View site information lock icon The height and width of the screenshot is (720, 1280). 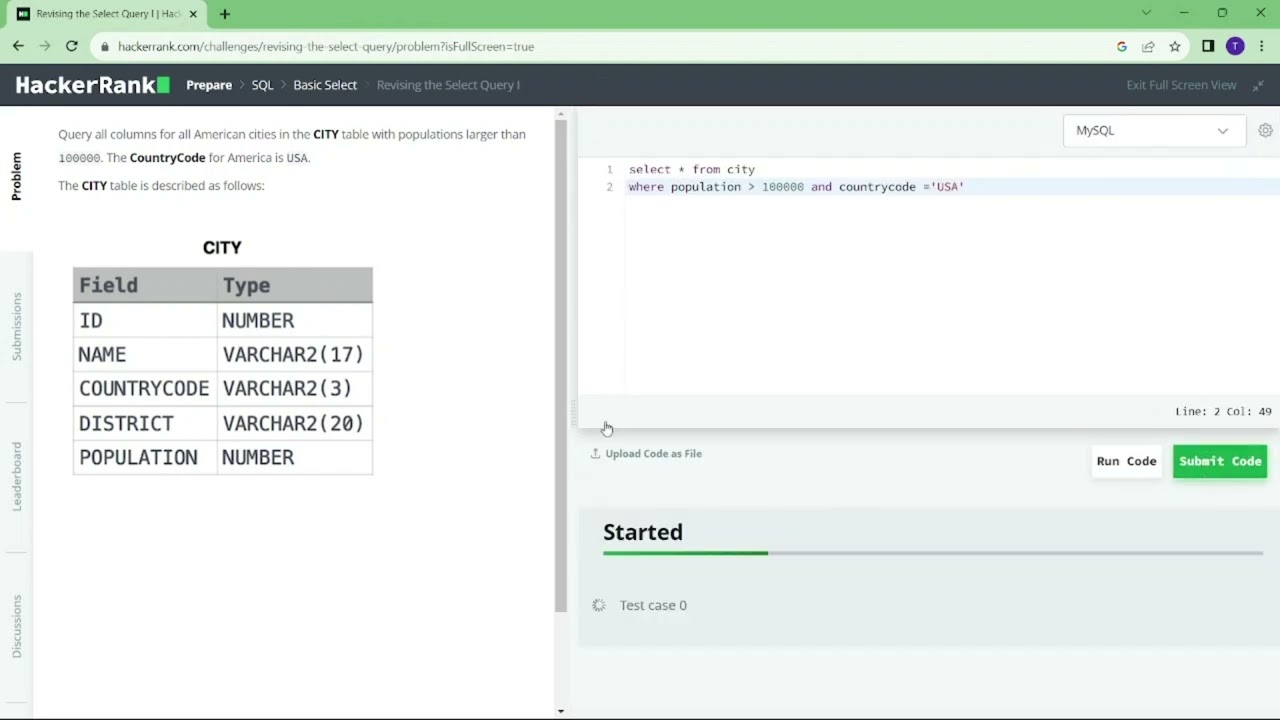click(x=105, y=46)
